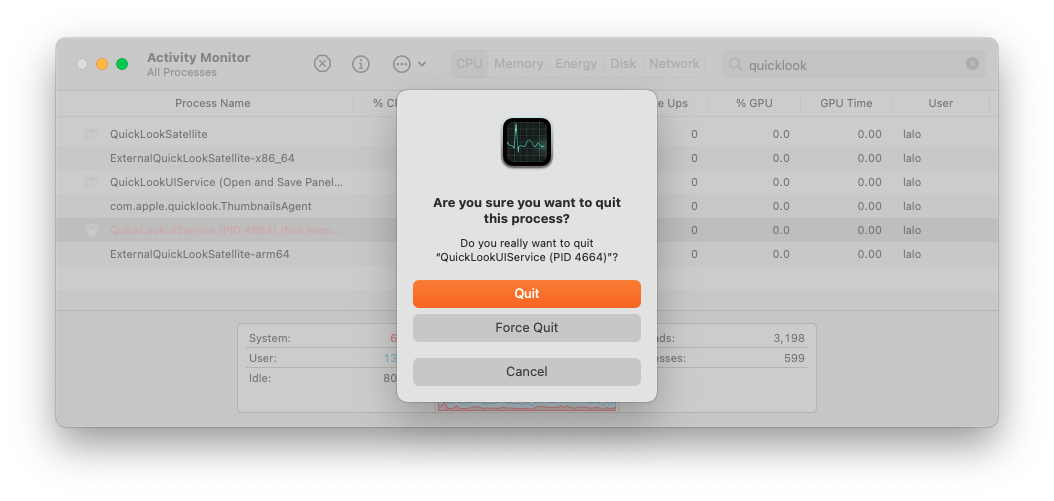This screenshot has width=1054, height=501.
Task: Switch to the Memory tab
Action: 518,64
